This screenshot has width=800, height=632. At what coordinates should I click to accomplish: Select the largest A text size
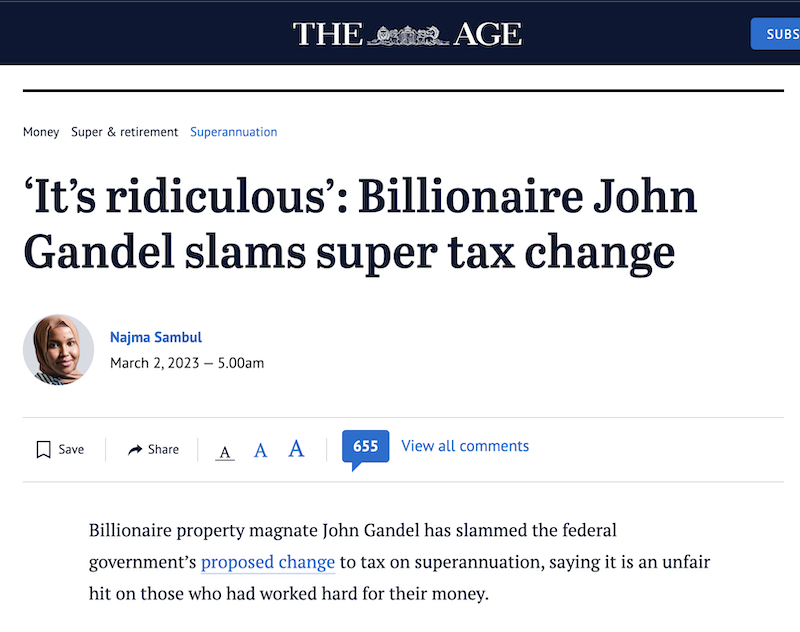(296, 449)
